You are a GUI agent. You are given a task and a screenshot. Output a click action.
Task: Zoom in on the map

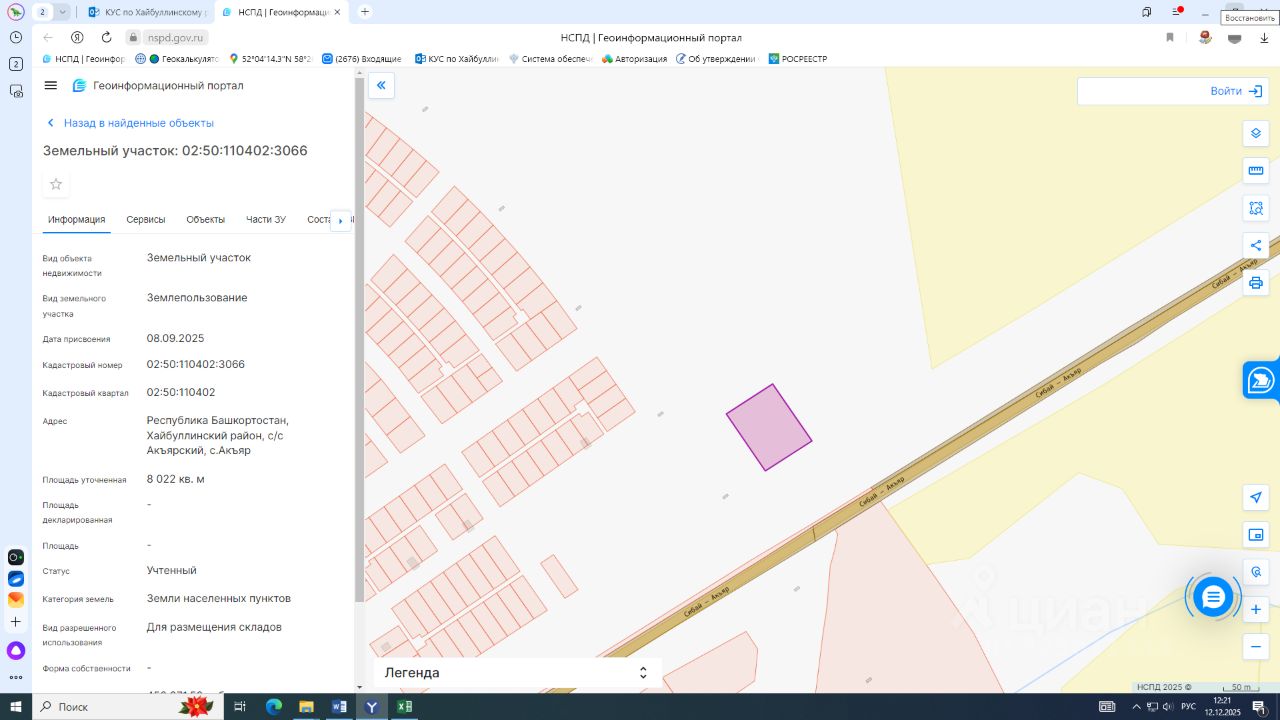click(1256, 609)
